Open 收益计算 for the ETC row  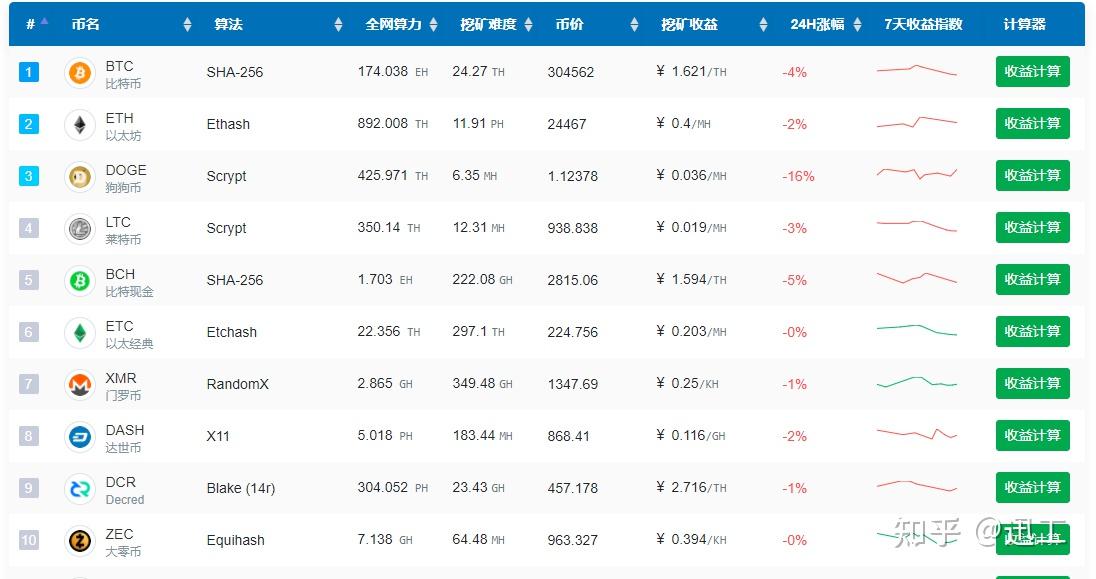1032,331
